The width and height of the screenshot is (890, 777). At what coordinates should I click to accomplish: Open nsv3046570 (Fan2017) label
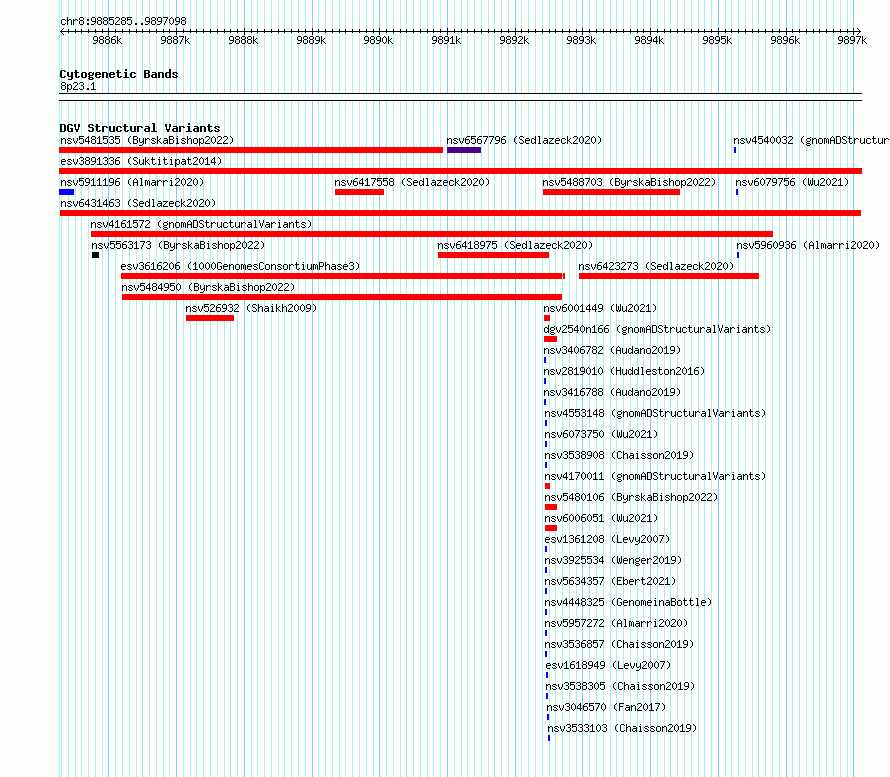(x=606, y=707)
